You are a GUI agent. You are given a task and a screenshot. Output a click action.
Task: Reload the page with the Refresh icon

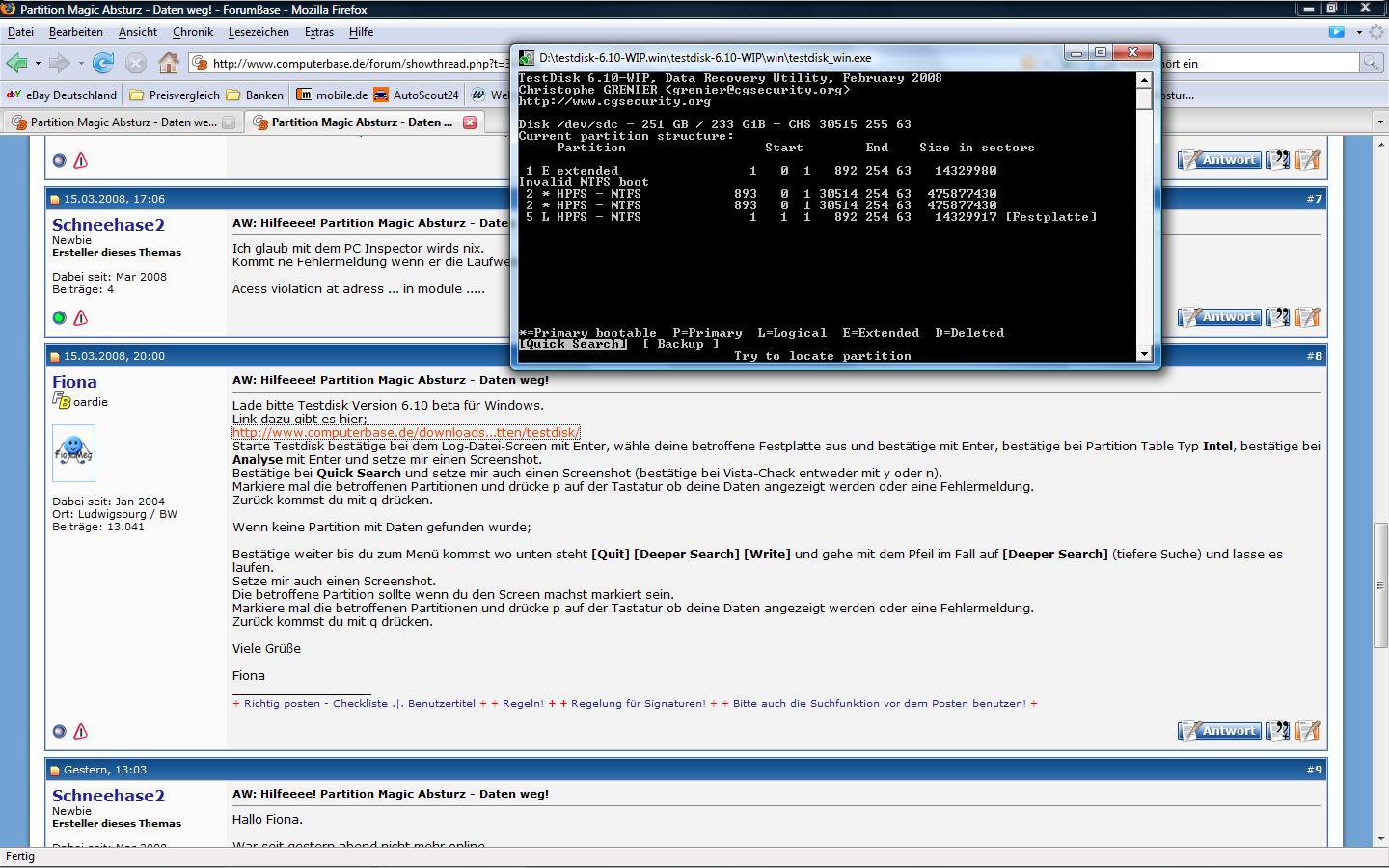[x=103, y=64]
